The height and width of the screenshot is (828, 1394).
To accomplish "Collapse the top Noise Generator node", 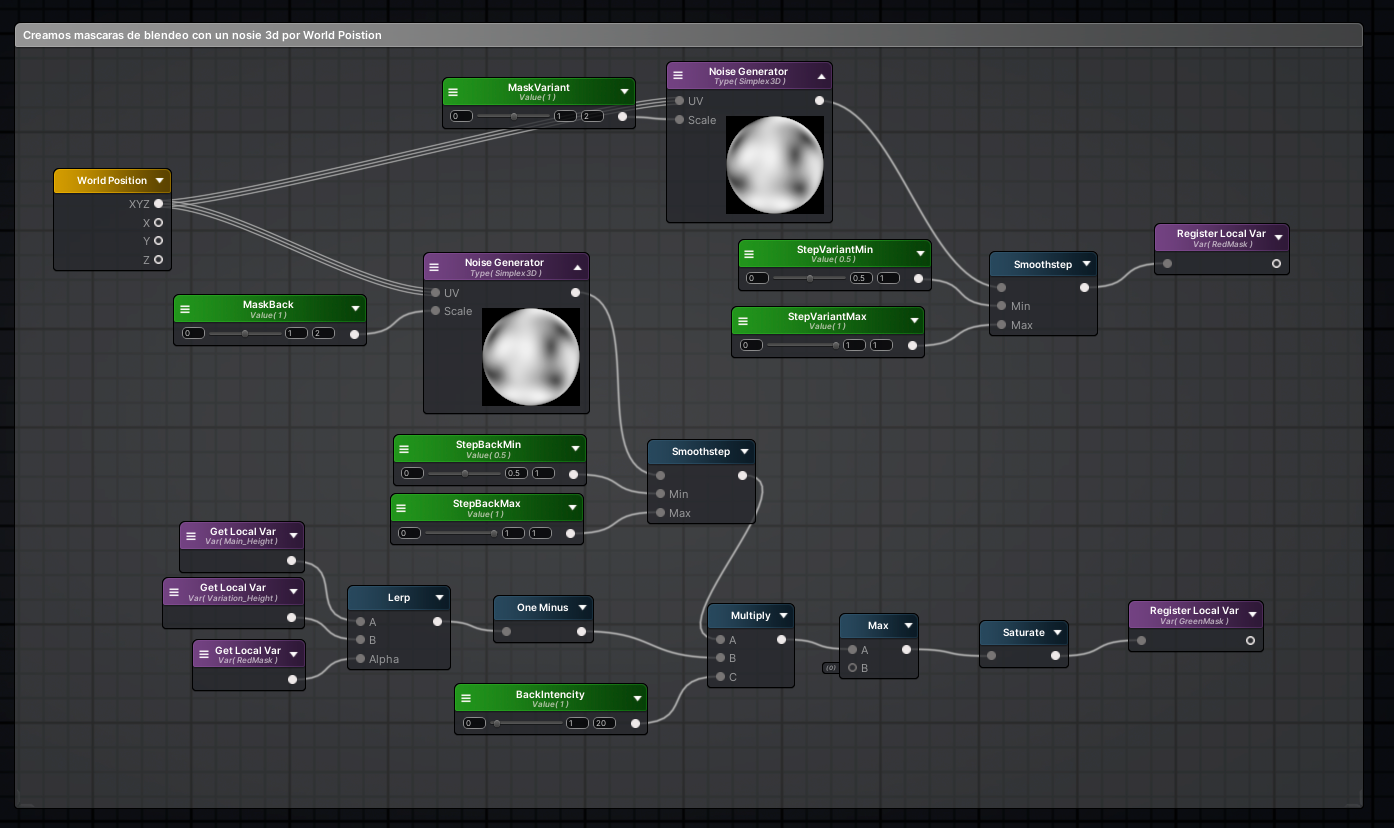I will [x=823, y=75].
